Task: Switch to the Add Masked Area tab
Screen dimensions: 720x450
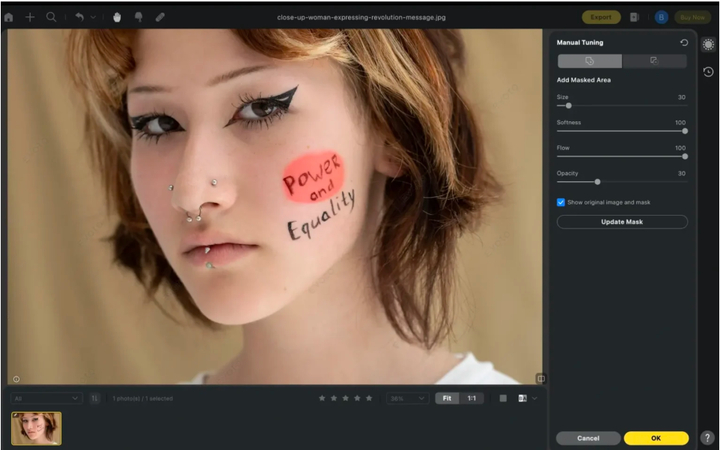Action: click(x=590, y=61)
